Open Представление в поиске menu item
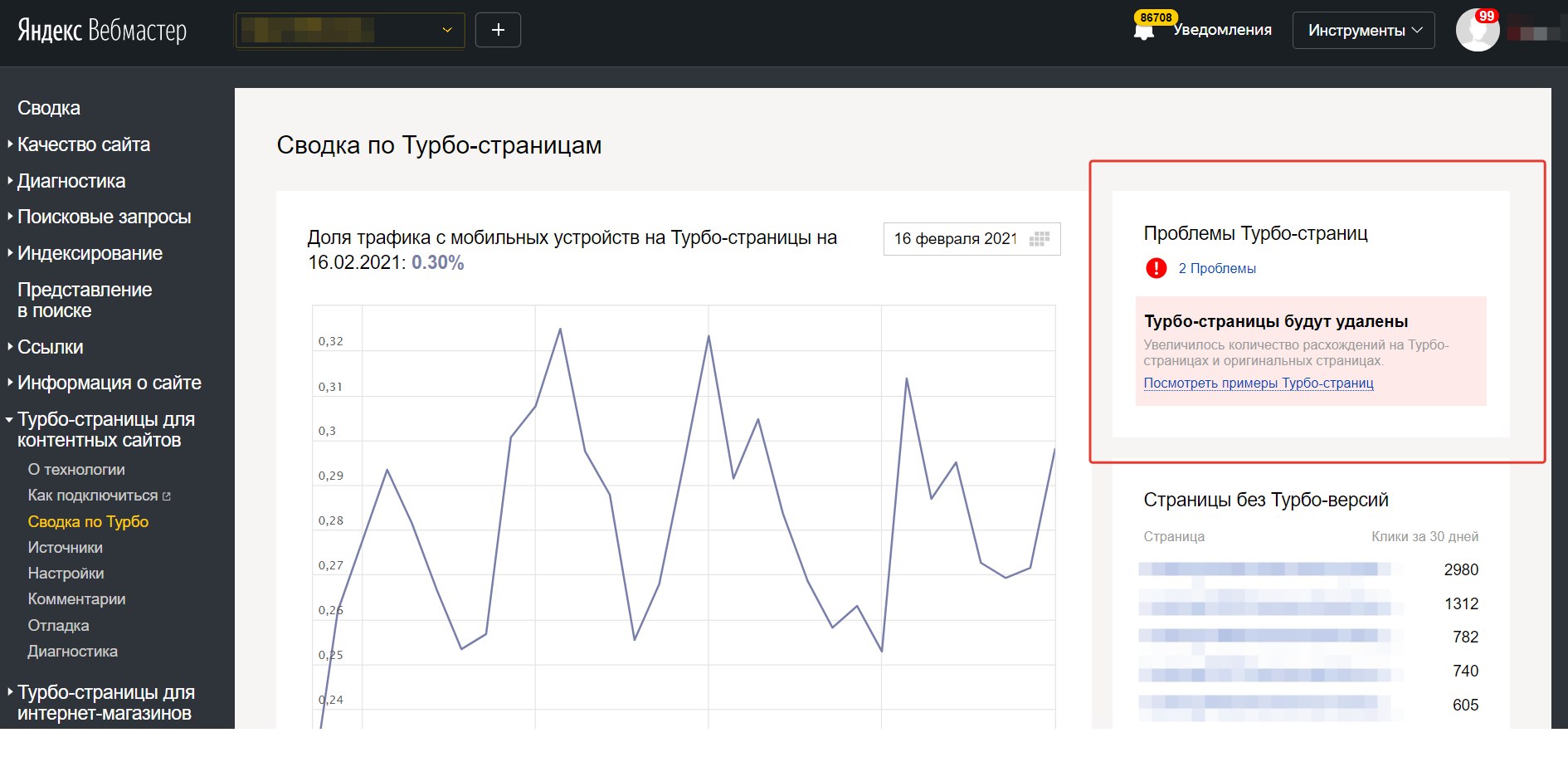The width and height of the screenshot is (1568, 757). pos(85,300)
